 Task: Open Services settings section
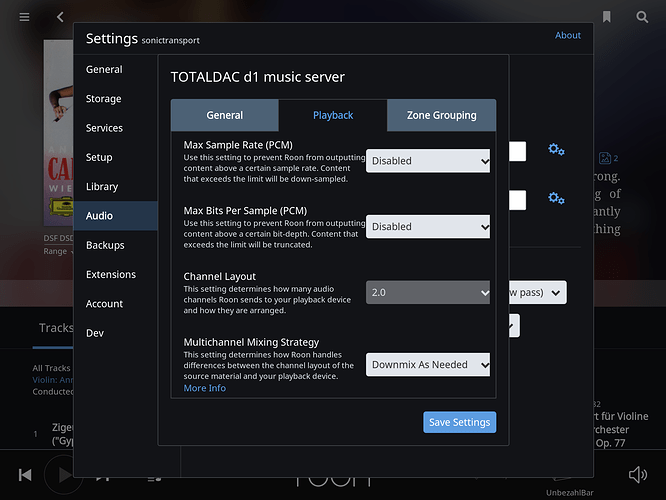(x=116, y=128)
